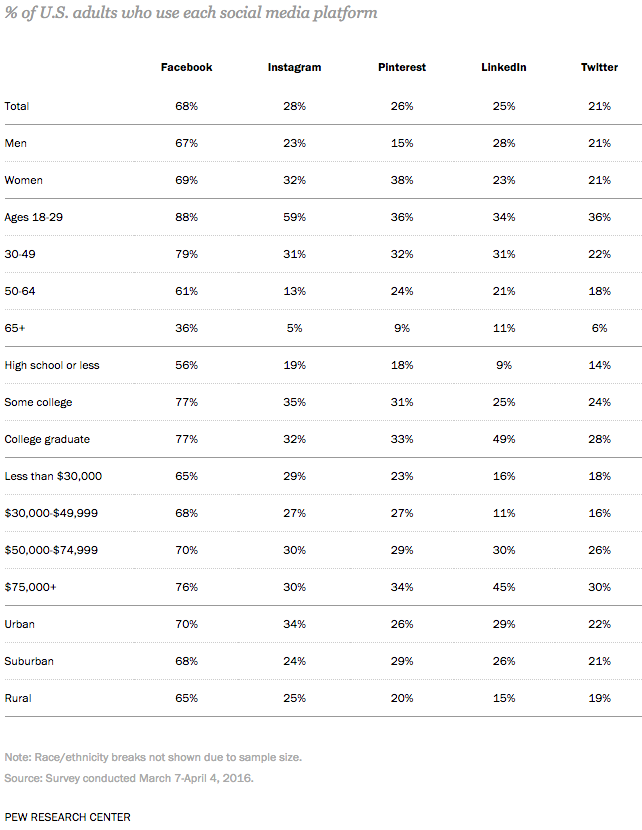Click the 38% Pinterest value for Women
The width and height of the screenshot is (642, 830).
(x=402, y=180)
